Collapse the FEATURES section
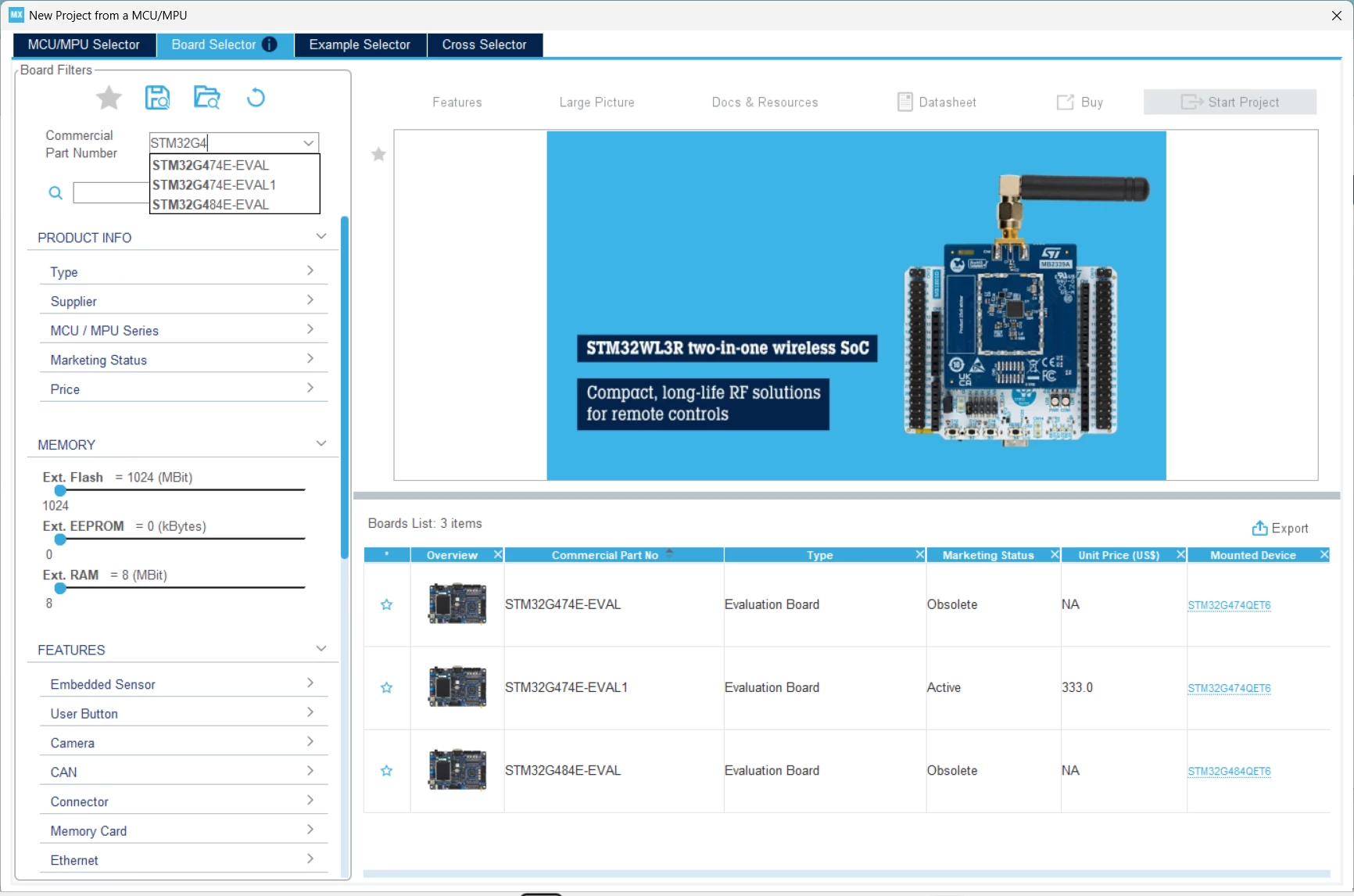 pos(321,649)
